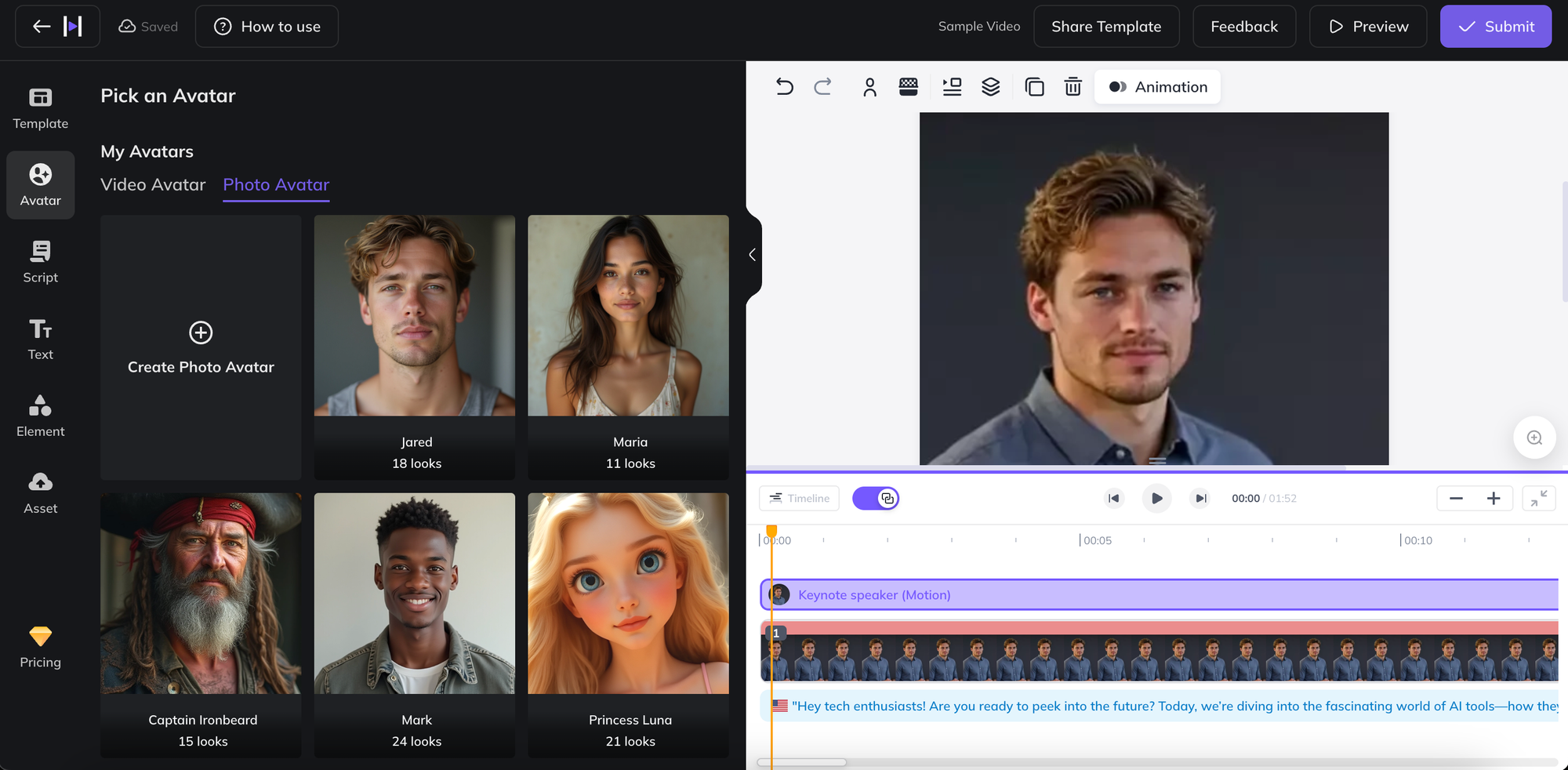Click the 00:10 timeline ruler mark

tap(1417, 540)
